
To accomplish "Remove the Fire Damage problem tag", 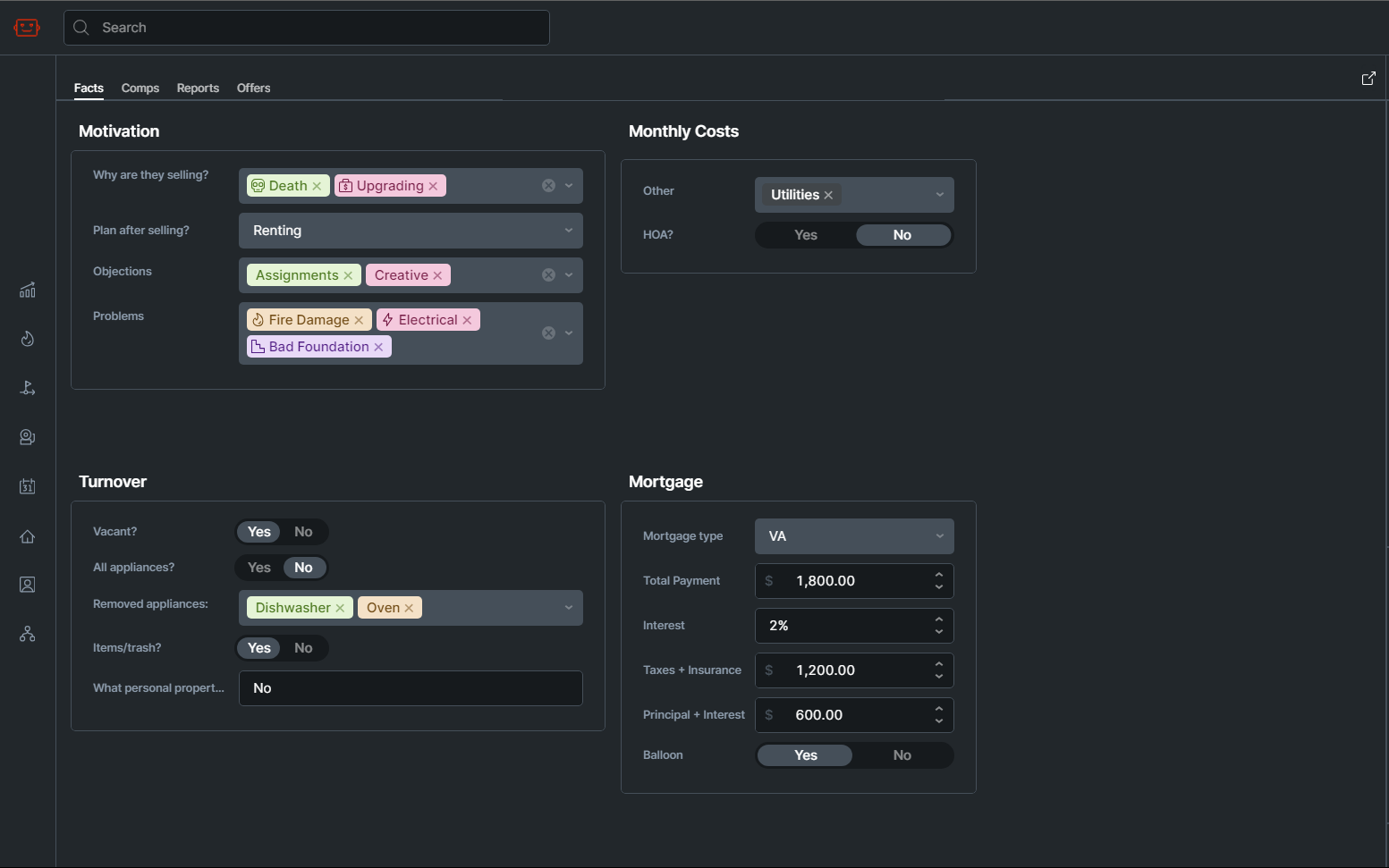I will tap(359, 320).
